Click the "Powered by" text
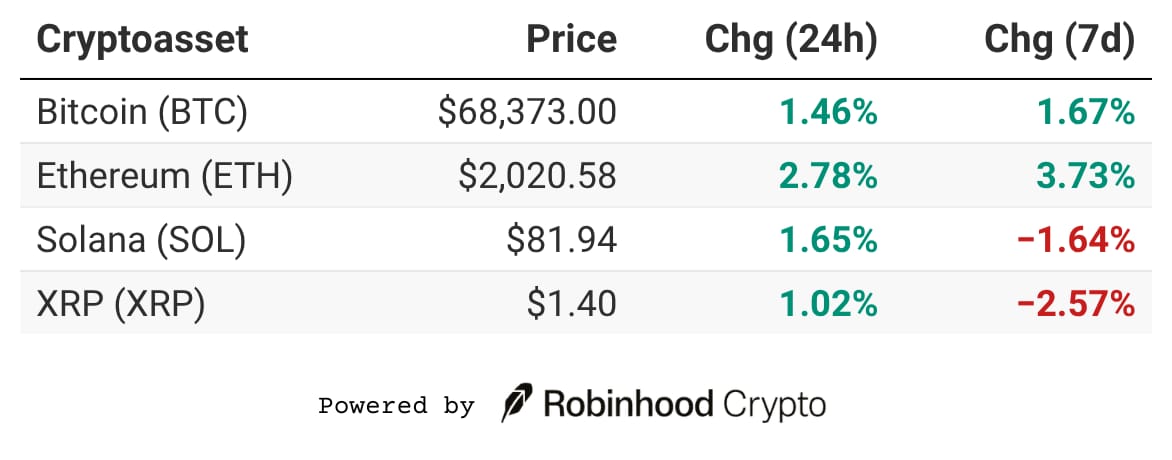1172x460 pixels. click(x=396, y=406)
